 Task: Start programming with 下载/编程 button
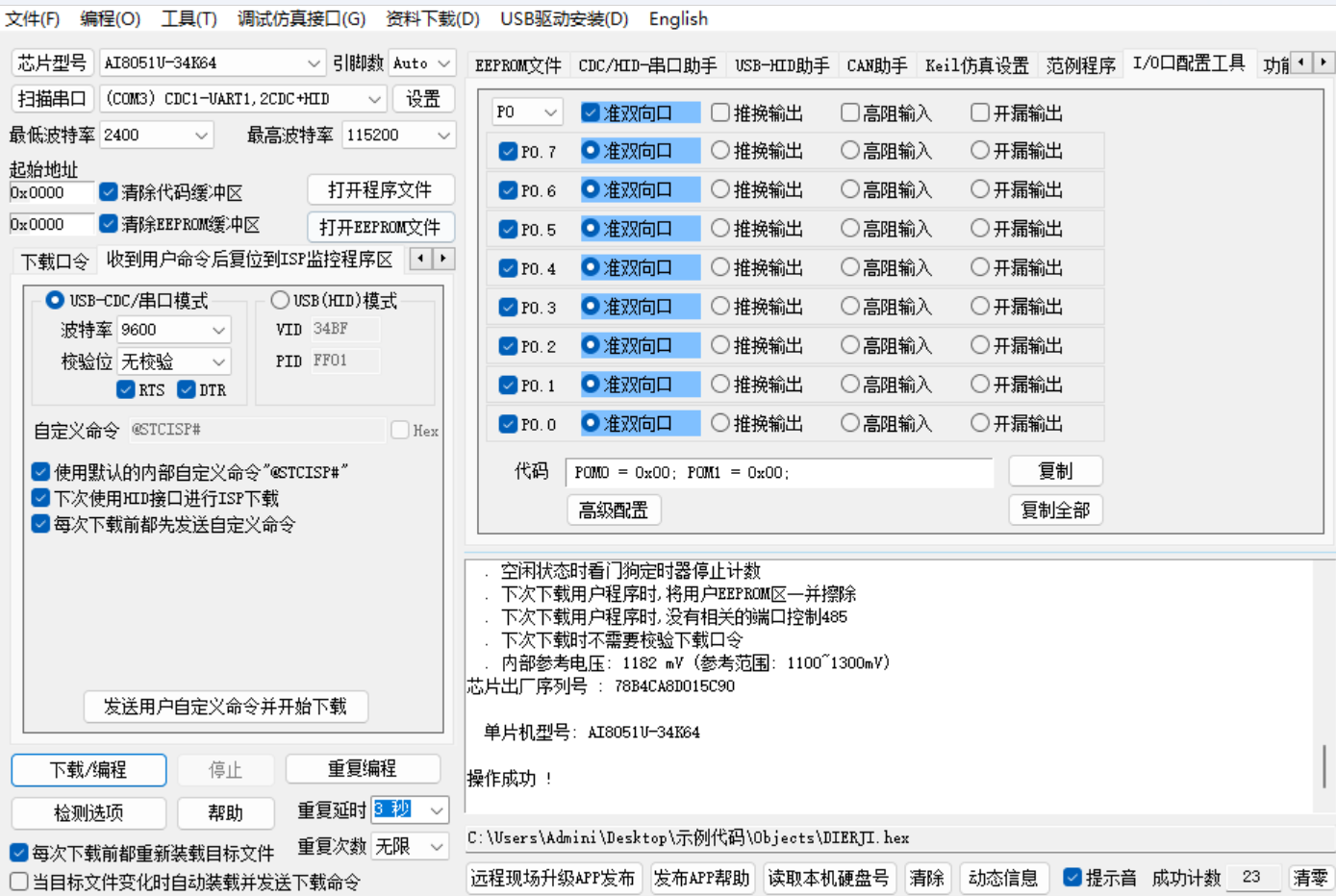point(88,769)
